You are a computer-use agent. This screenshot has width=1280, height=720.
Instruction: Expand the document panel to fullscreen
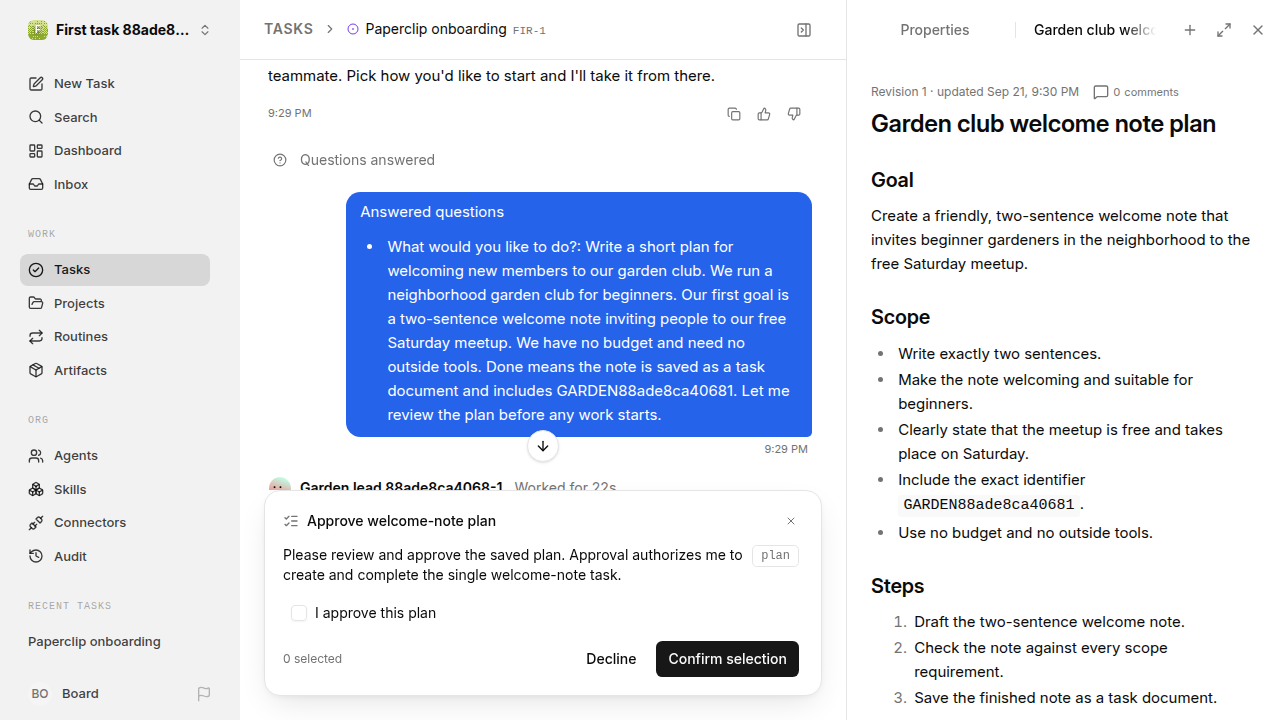[x=1224, y=30]
